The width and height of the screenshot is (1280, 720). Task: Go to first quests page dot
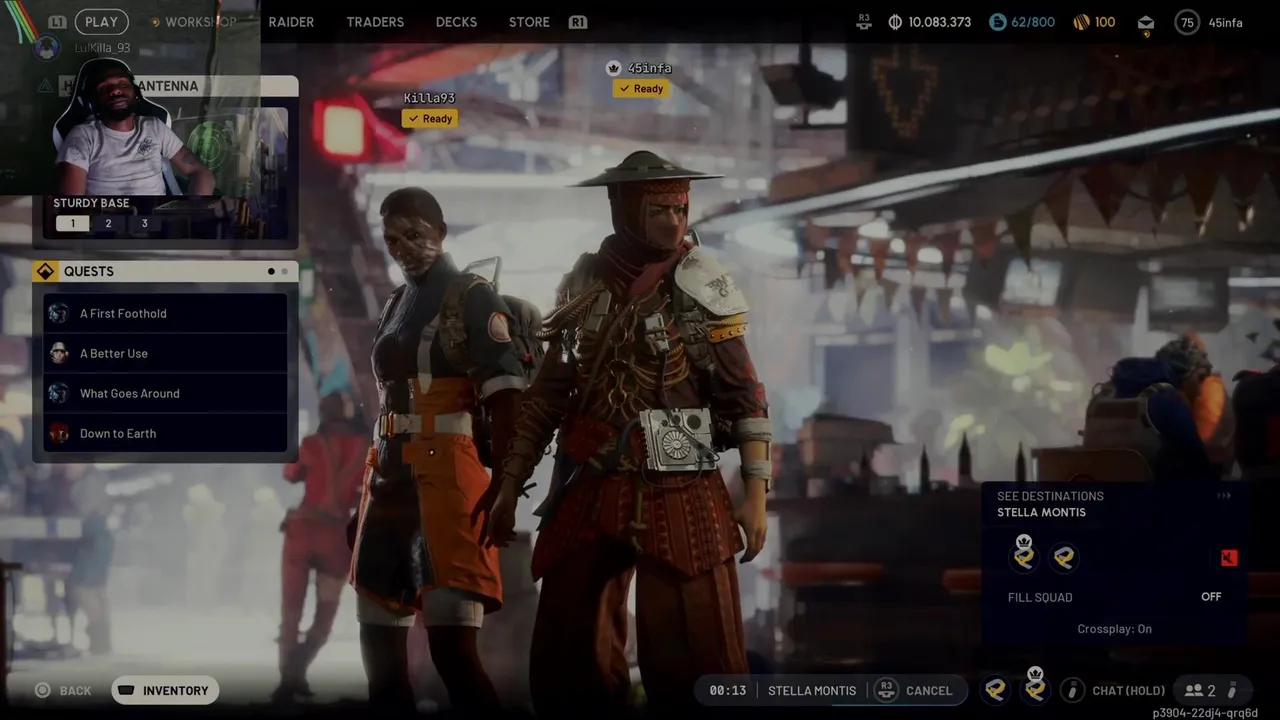pos(271,272)
